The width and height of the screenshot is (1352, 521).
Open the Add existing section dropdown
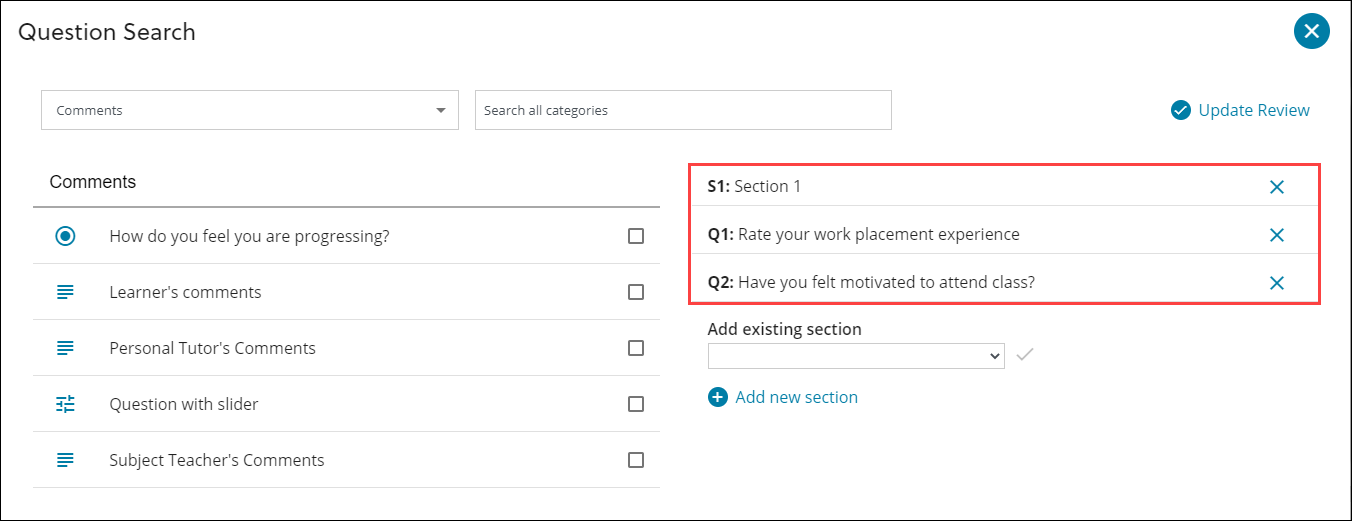point(856,356)
